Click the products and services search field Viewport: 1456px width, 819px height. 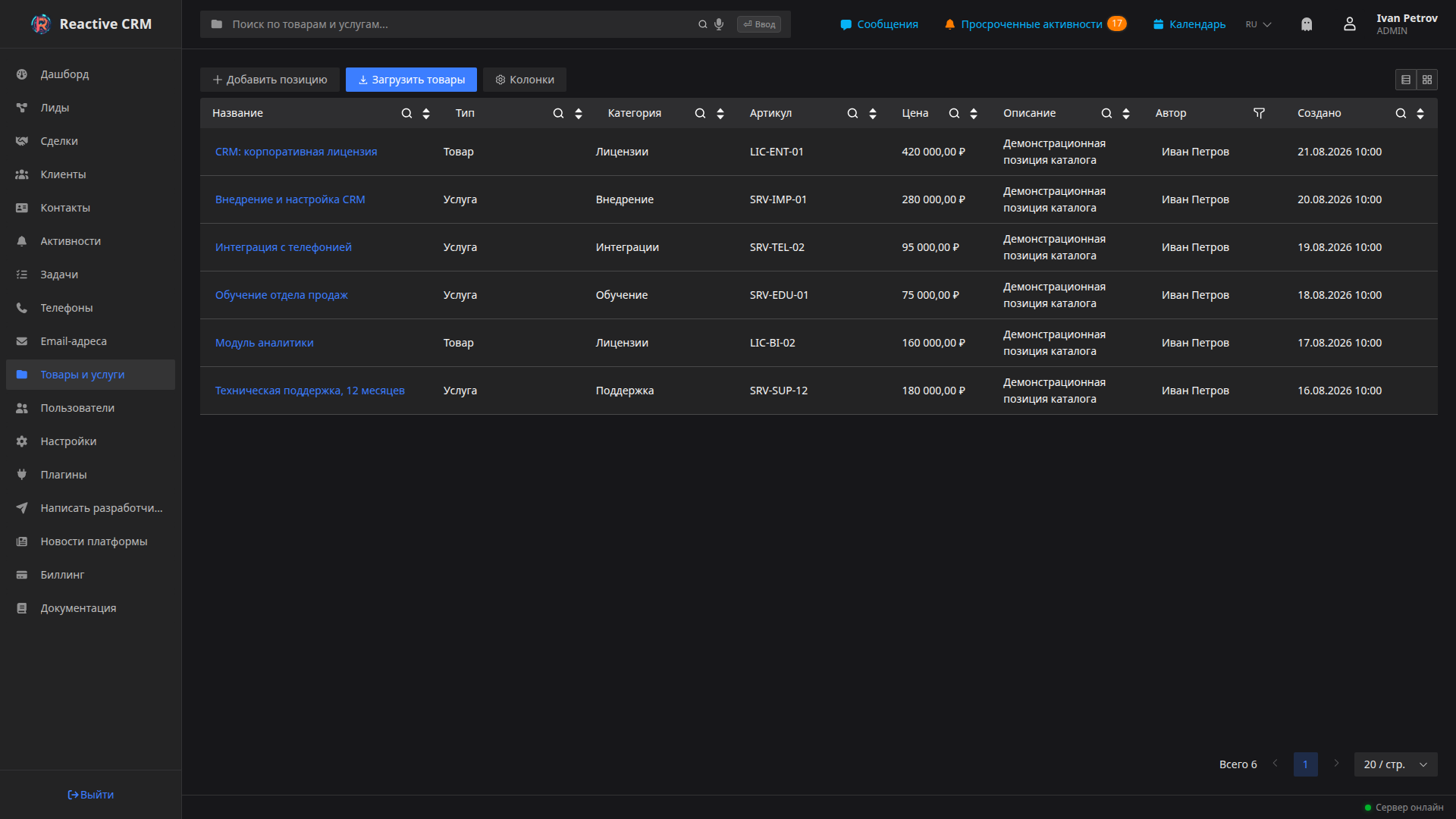click(x=463, y=24)
